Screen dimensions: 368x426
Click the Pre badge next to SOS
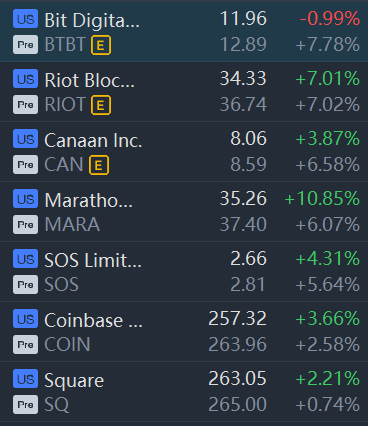click(25, 285)
